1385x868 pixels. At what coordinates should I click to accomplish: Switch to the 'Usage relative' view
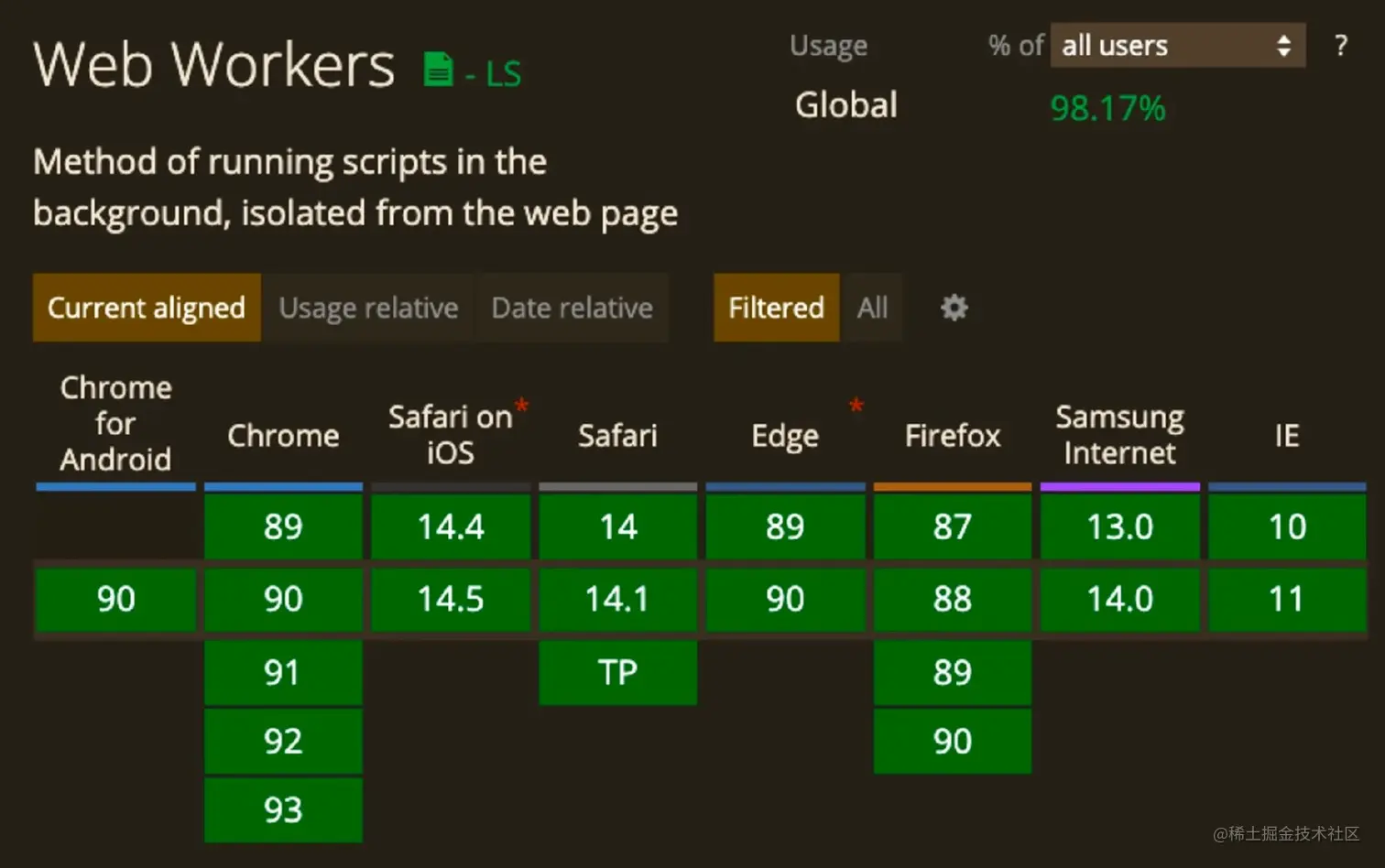[x=368, y=308]
